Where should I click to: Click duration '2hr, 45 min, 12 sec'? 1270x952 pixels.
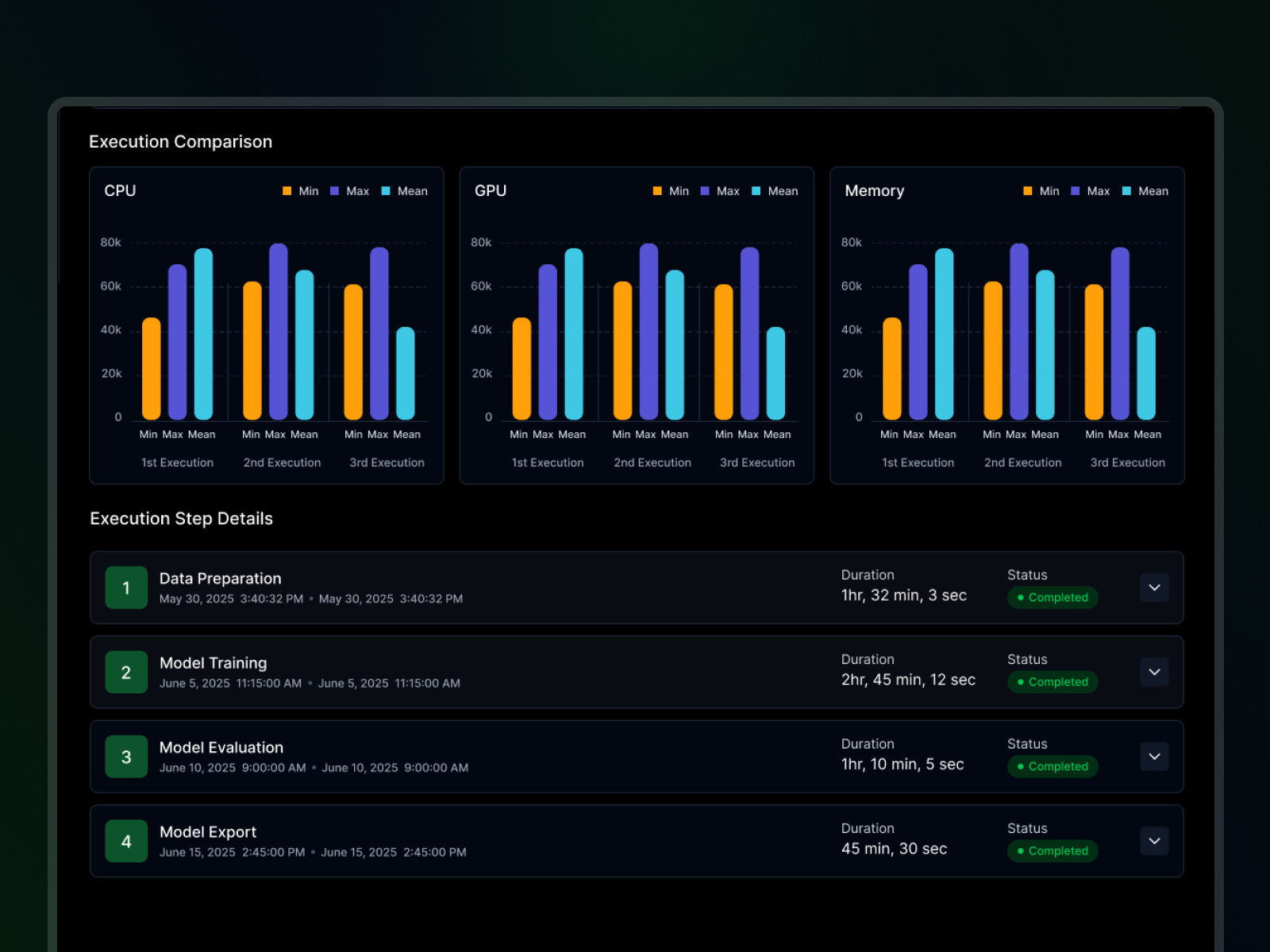point(908,680)
